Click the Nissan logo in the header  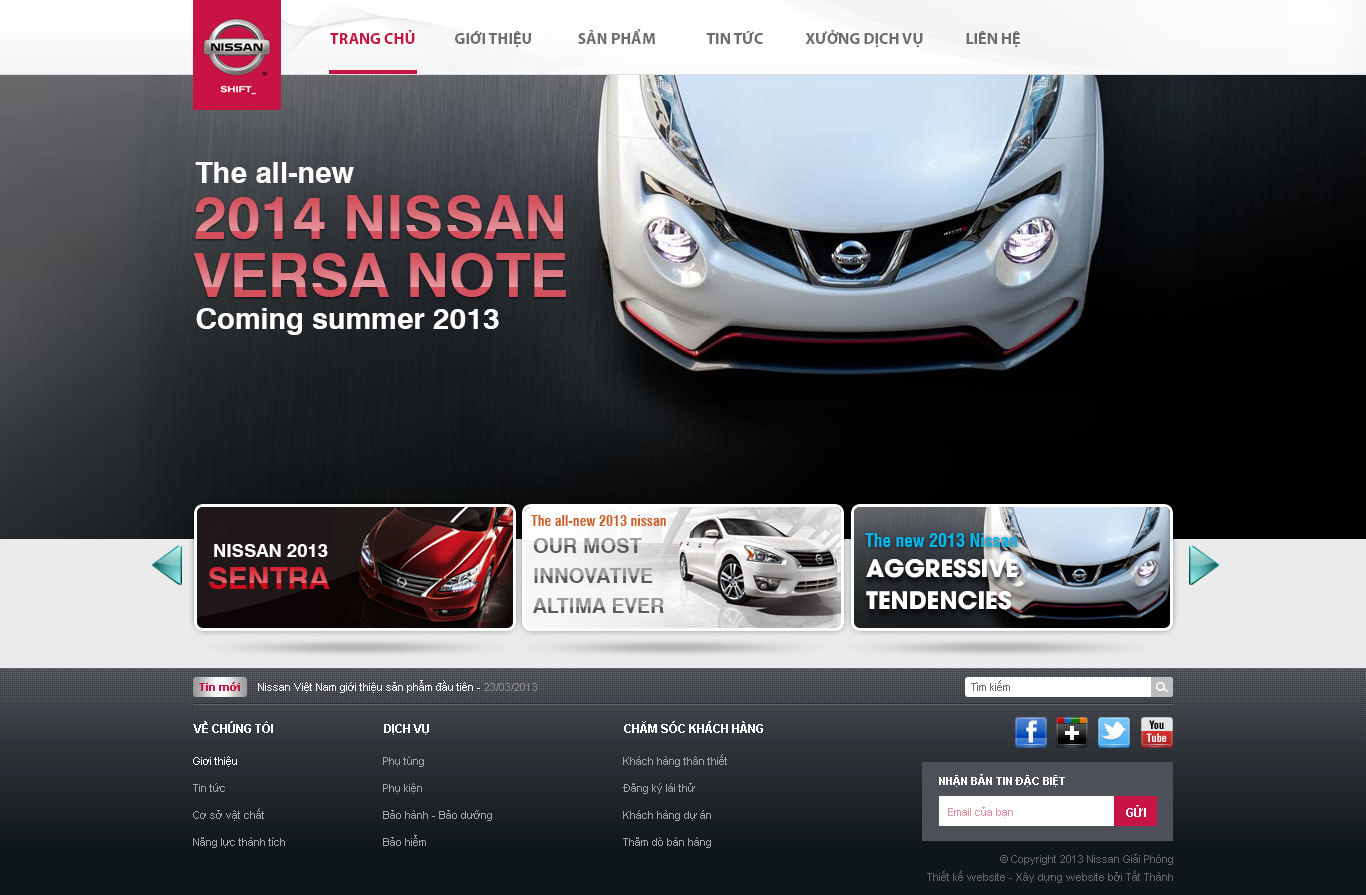pyautogui.click(x=237, y=54)
